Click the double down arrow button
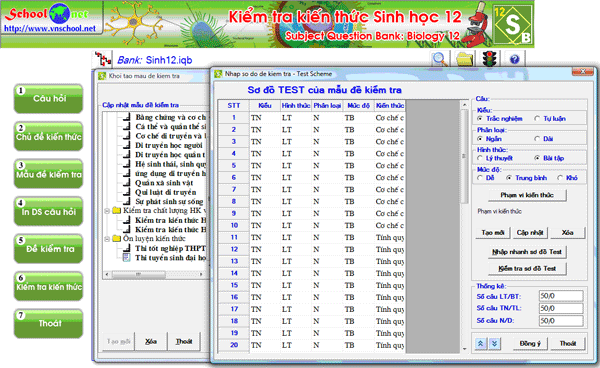This screenshot has width=600, height=368. click(494, 344)
